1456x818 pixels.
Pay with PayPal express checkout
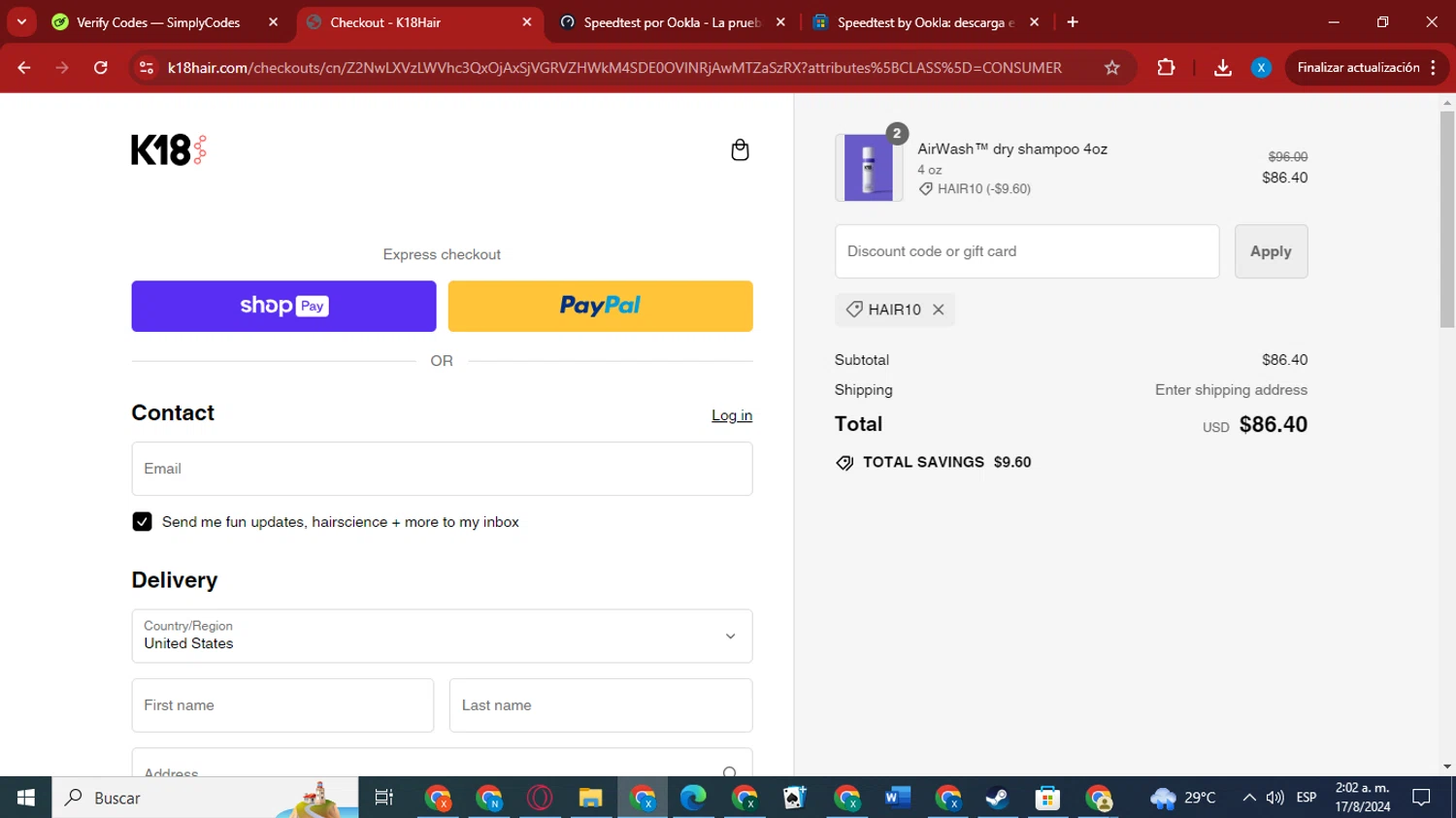[x=600, y=306]
